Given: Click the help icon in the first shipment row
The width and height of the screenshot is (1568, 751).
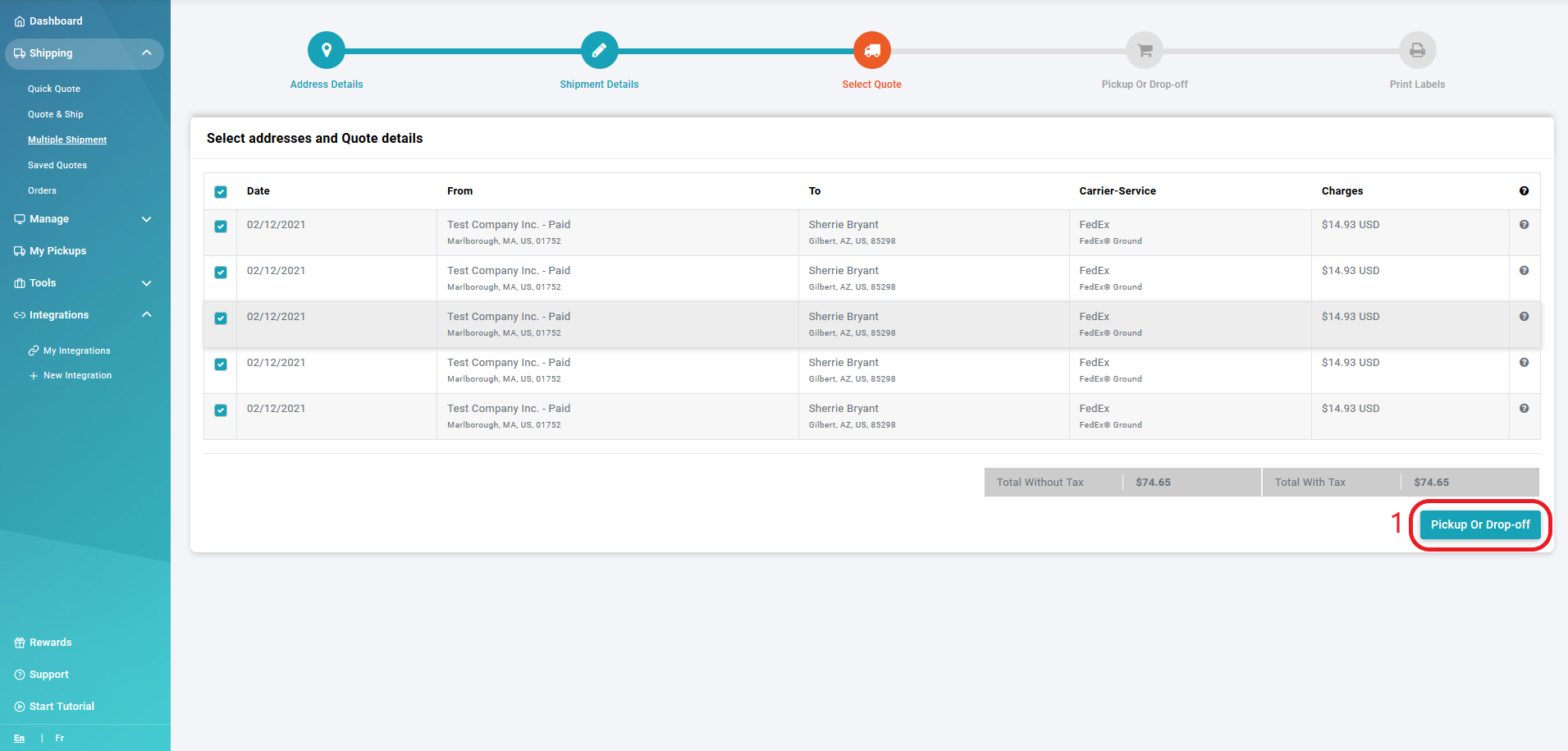Looking at the screenshot, I should coord(1524,225).
